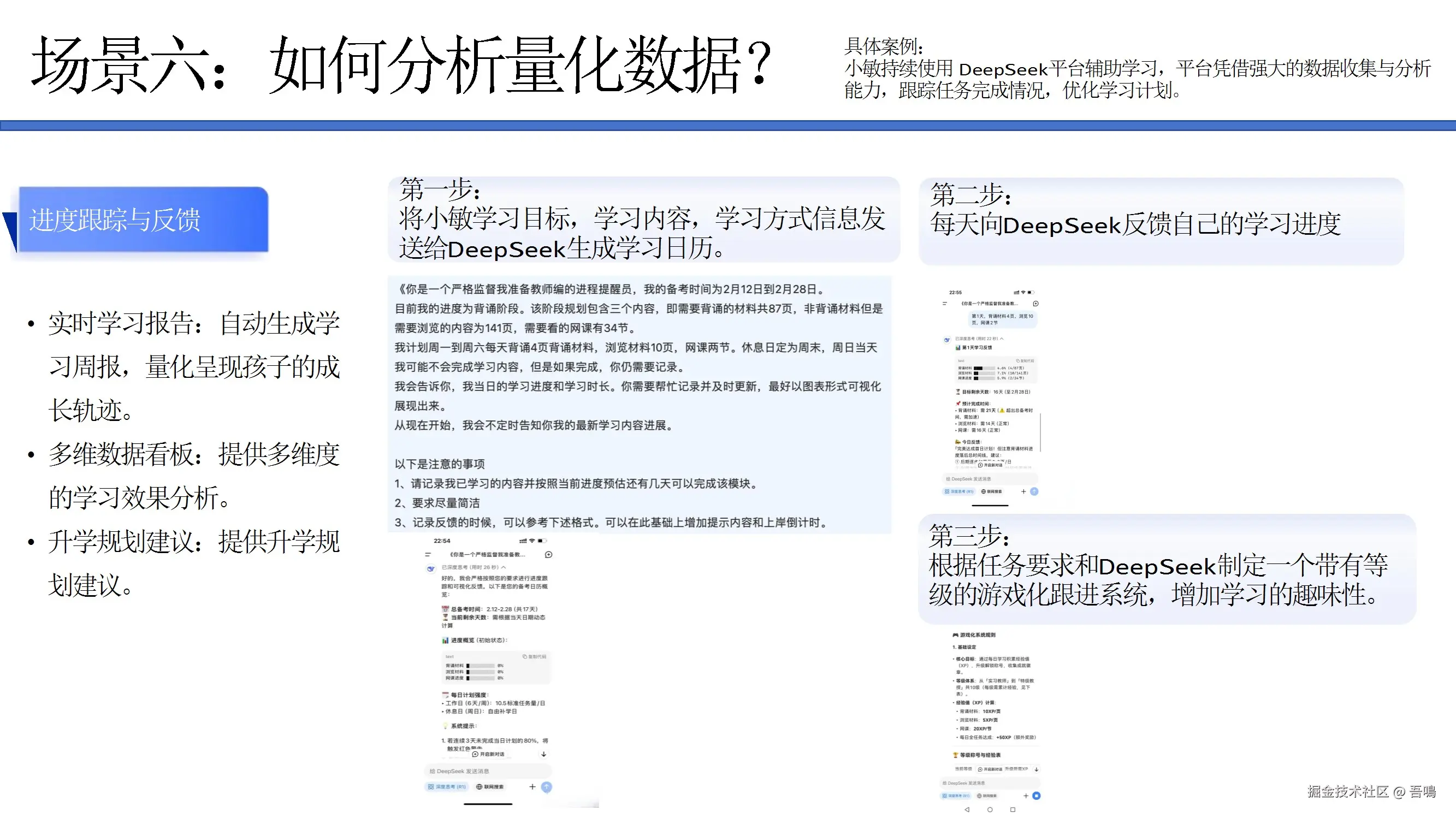Click scroll-down arrow beside 升级所需XP

[x=1036, y=769]
